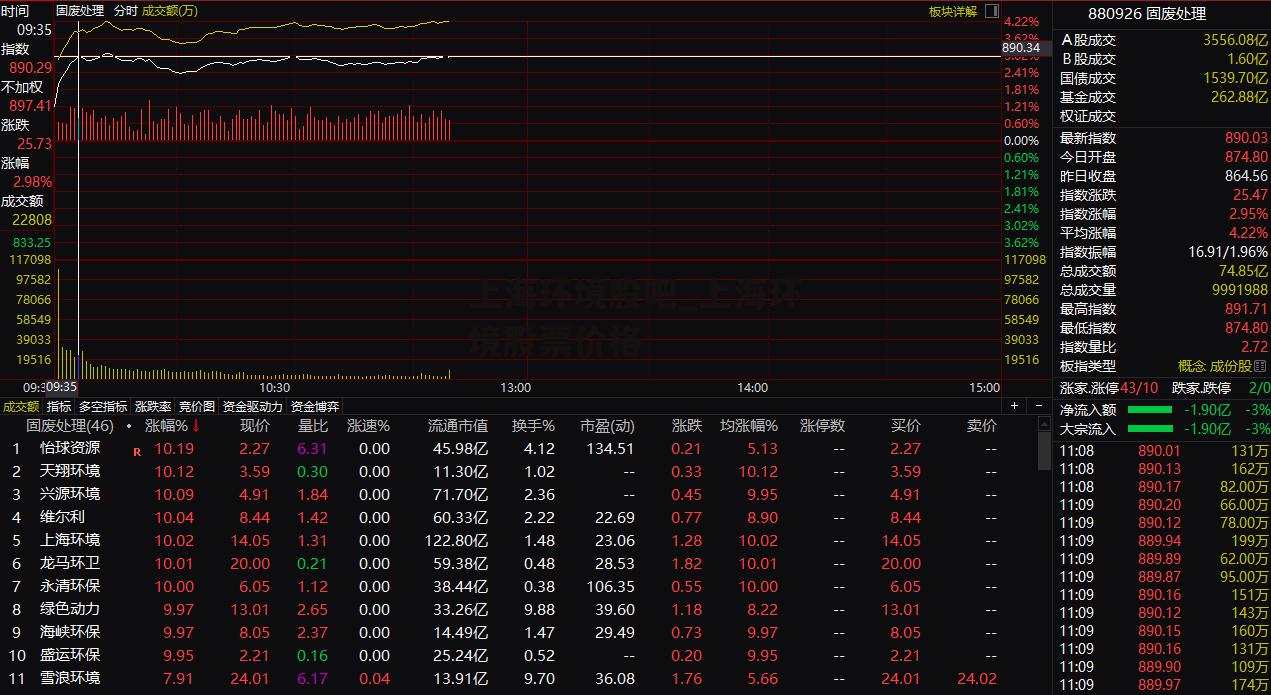Sort stocks by 流通市值 column header

(x=458, y=426)
